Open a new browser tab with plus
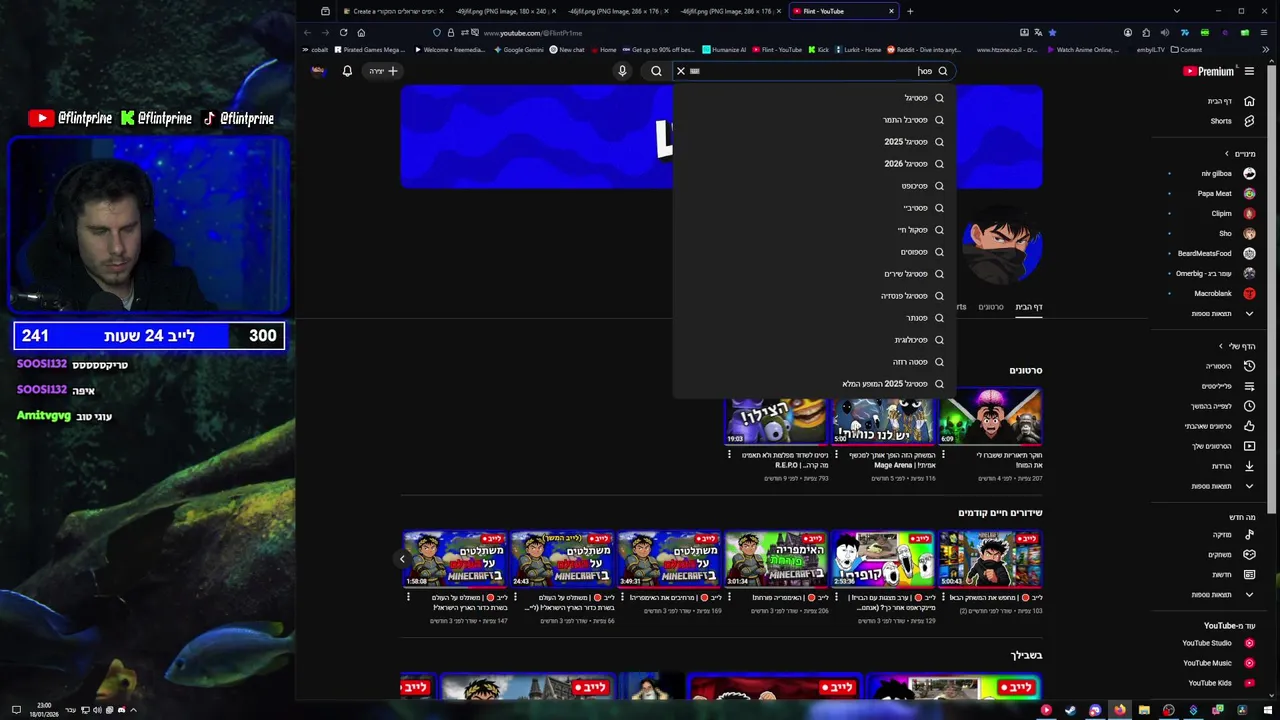The height and width of the screenshot is (720, 1280). click(910, 11)
